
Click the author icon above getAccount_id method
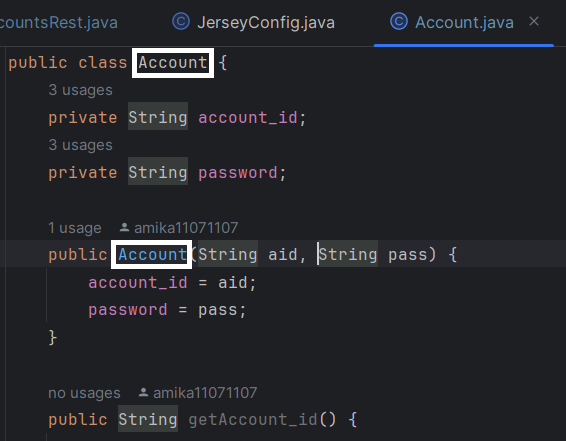[143, 392]
